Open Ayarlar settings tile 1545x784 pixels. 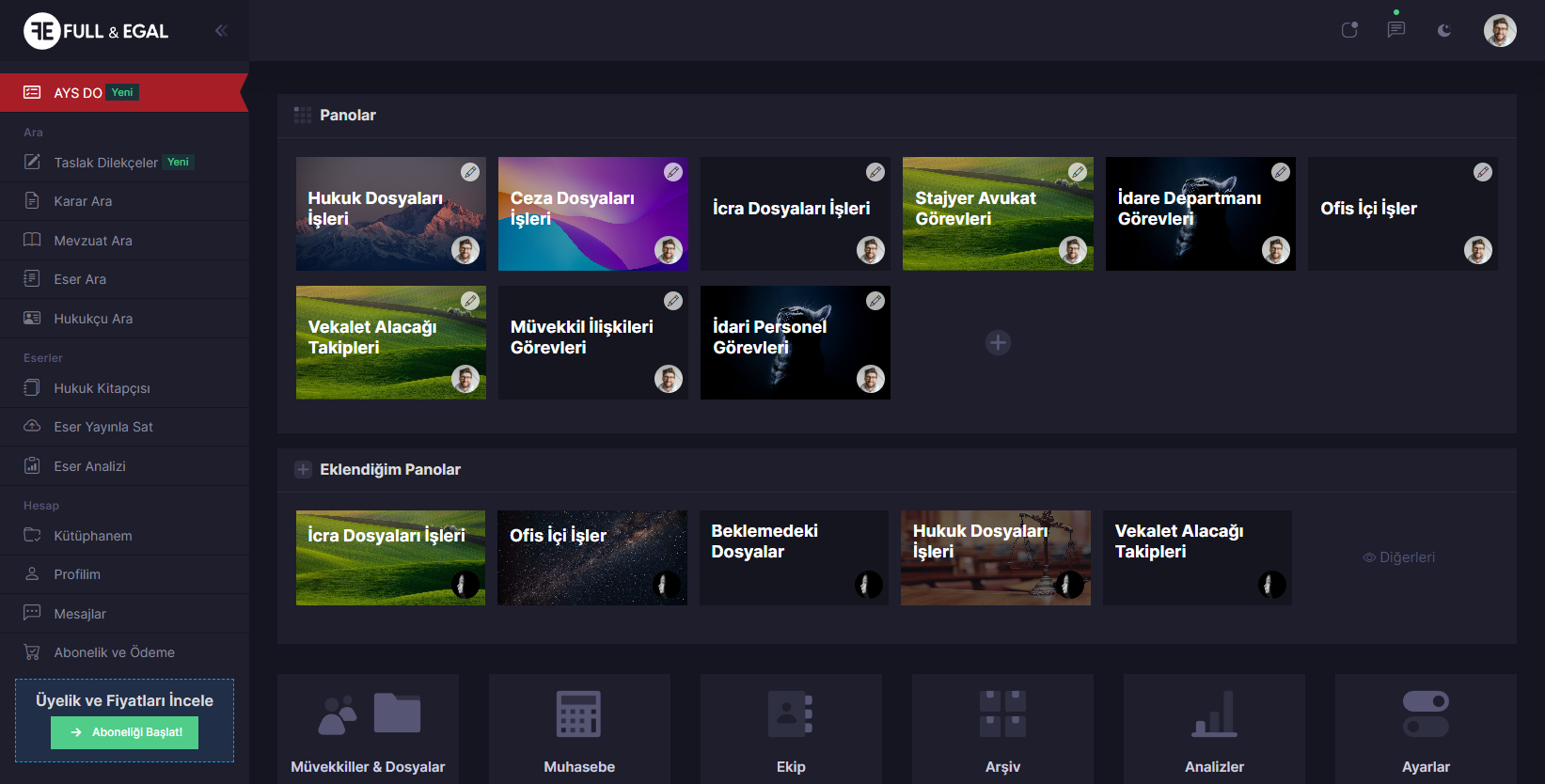click(1426, 729)
